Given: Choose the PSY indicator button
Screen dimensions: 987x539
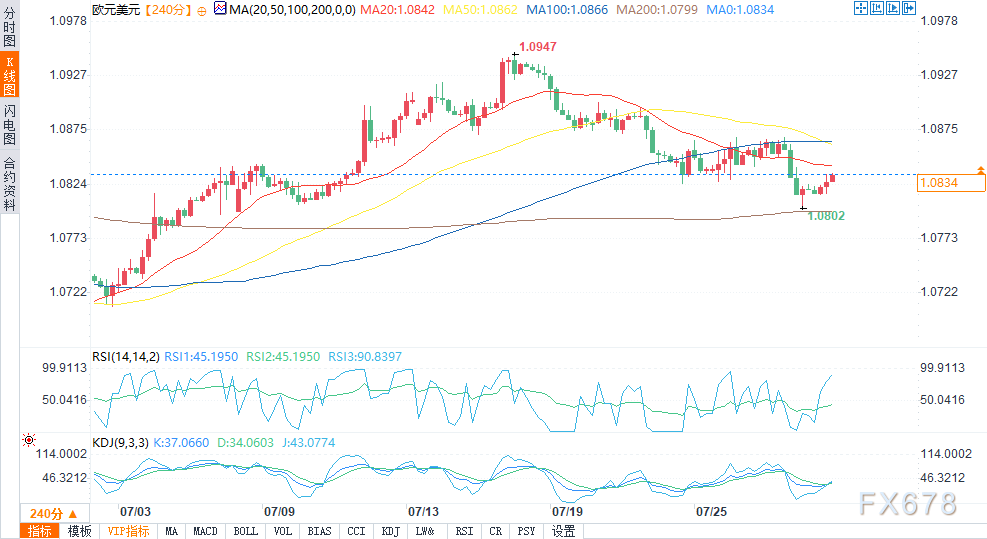Looking at the screenshot, I should click(x=526, y=531).
